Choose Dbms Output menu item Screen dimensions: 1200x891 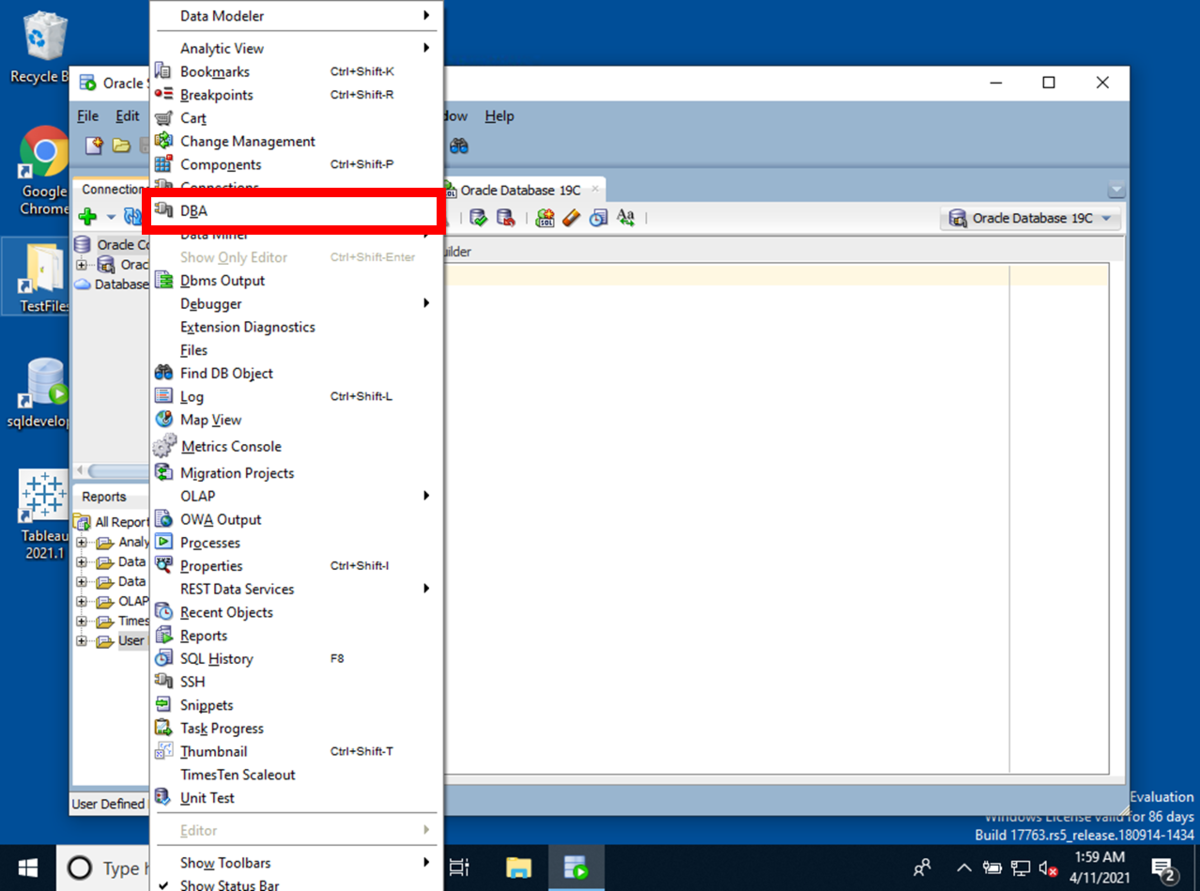pyautogui.click(x=296, y=281)
